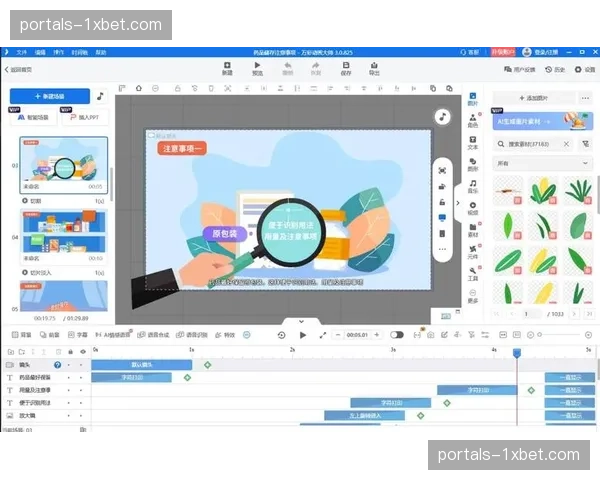Open the 编辑 (Edit) menu
The height and width of the screenshot is (480, 600).
coord(40,51)
